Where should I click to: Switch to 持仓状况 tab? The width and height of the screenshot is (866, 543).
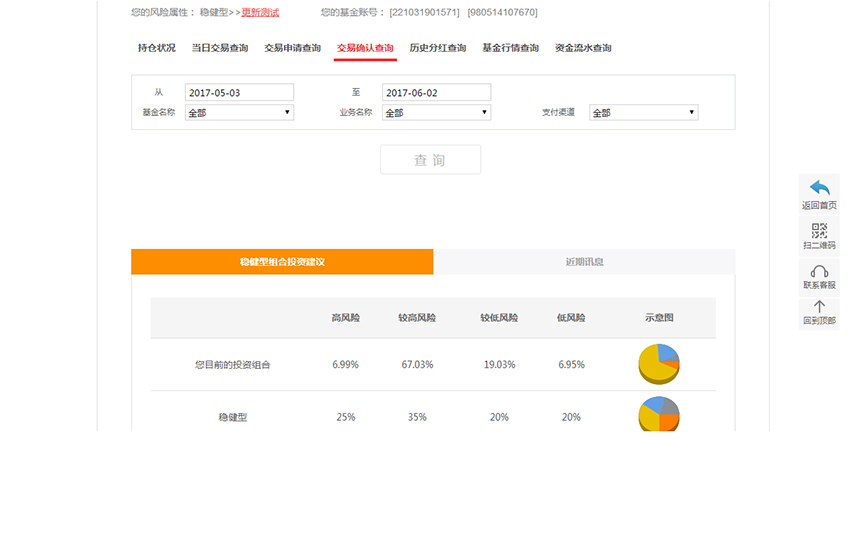pos(157,48)
